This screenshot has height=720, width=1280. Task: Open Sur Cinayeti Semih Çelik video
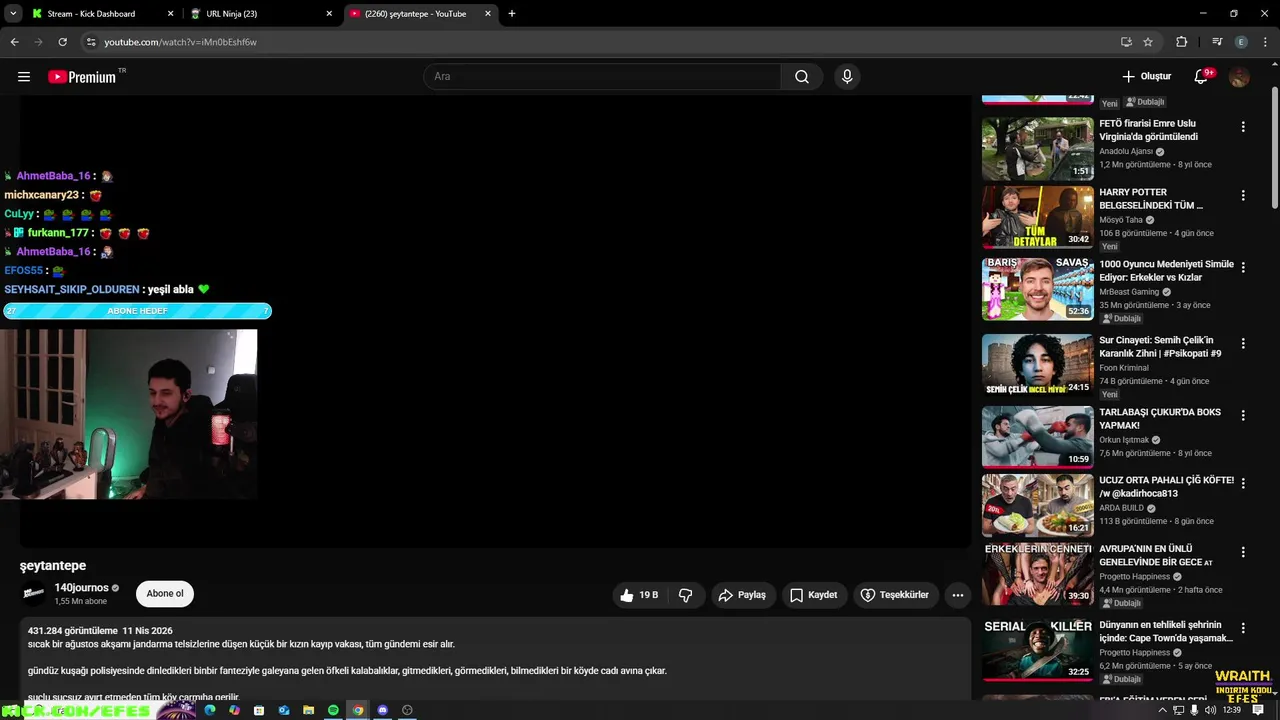click(1037, 365)
